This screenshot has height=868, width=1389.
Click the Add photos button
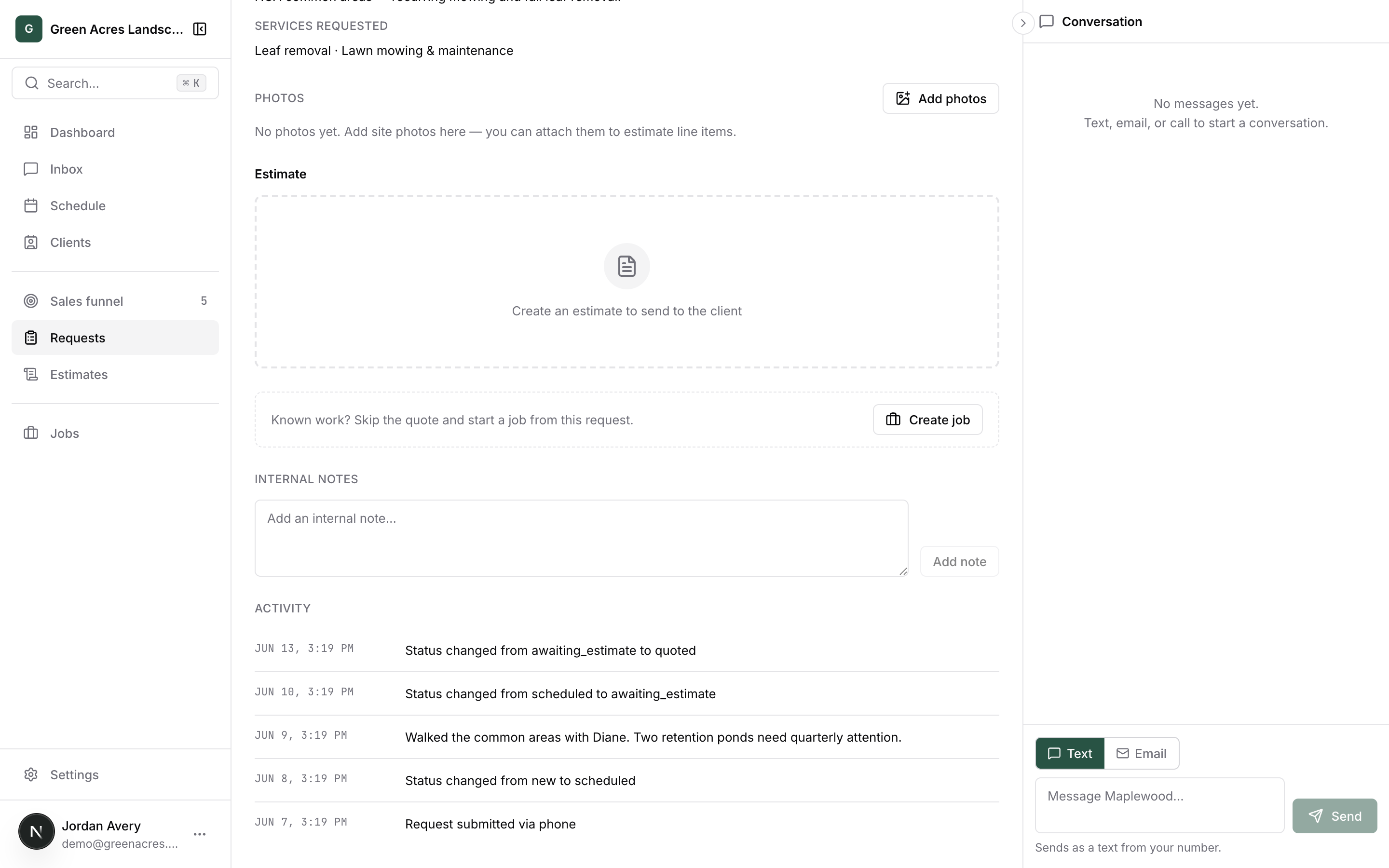[x=941, y=99]
